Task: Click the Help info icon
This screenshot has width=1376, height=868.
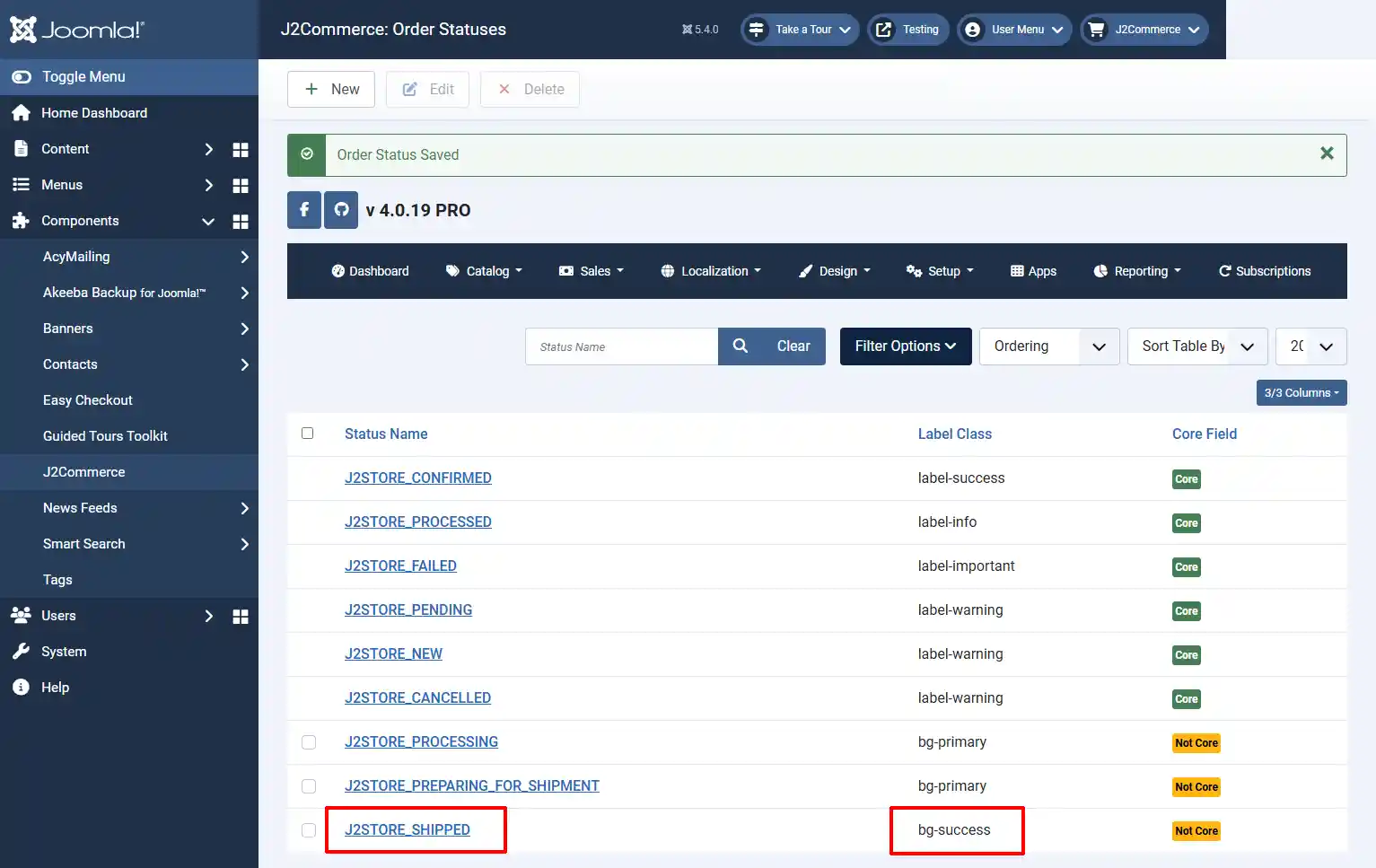Action: tap(21, 688)
